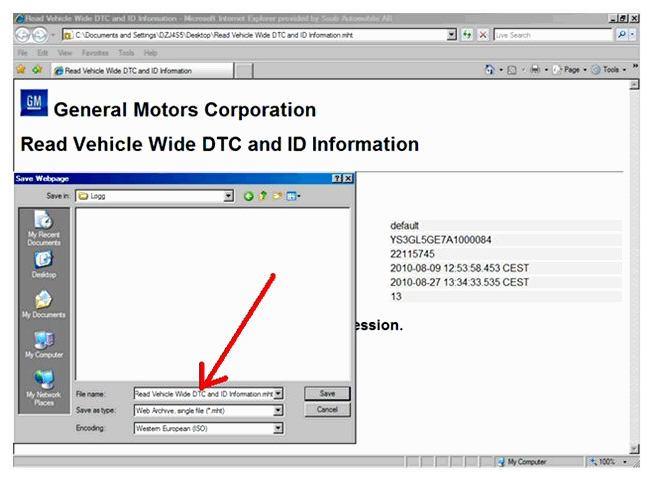Expand the Save as type dropdown

tap(279, 411)
